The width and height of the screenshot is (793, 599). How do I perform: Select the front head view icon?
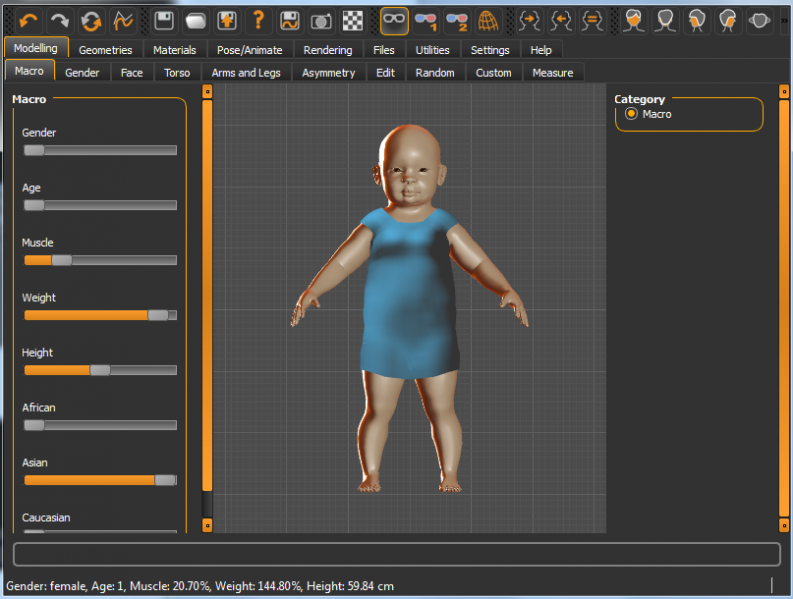coord(633,19)
